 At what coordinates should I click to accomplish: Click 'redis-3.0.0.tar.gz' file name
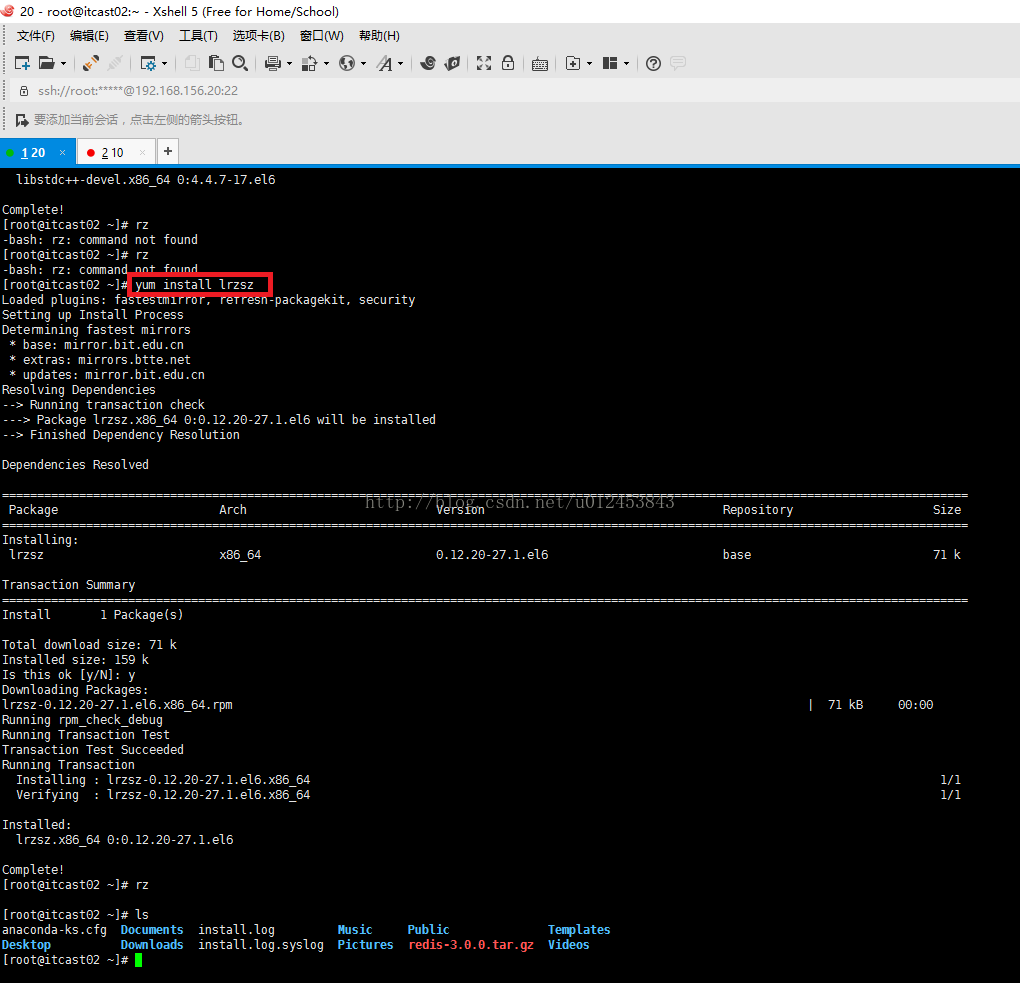(471, 945)
